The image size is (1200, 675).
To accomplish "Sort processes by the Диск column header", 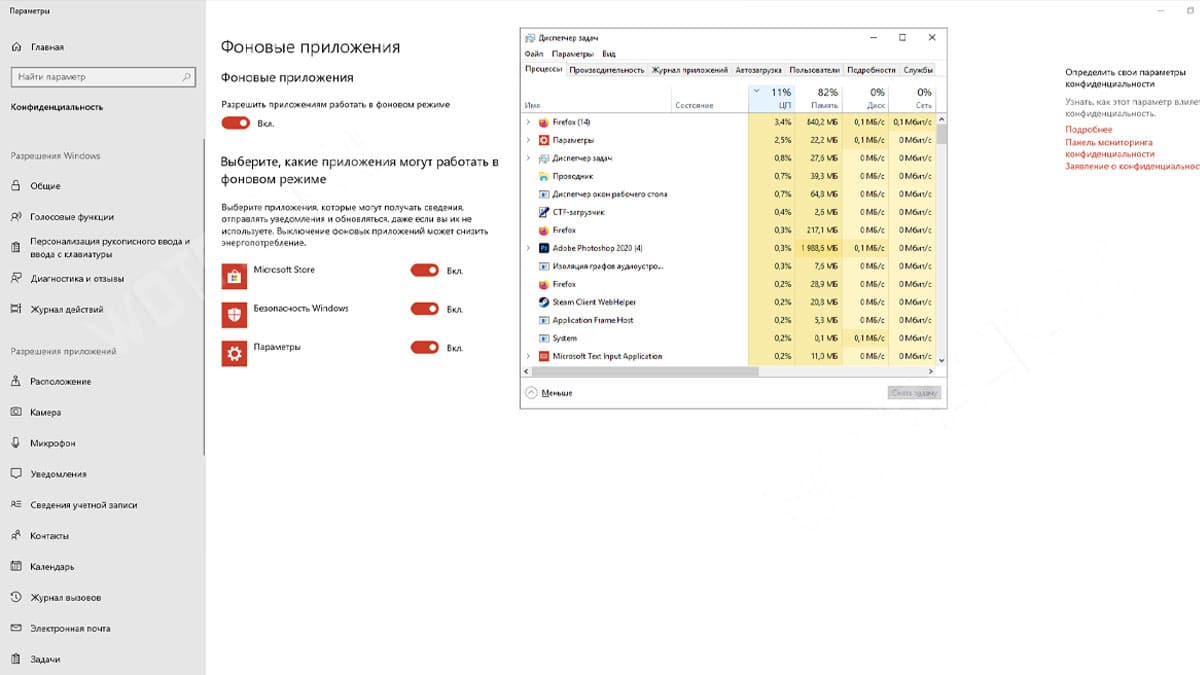I will (x=866, y=97).
